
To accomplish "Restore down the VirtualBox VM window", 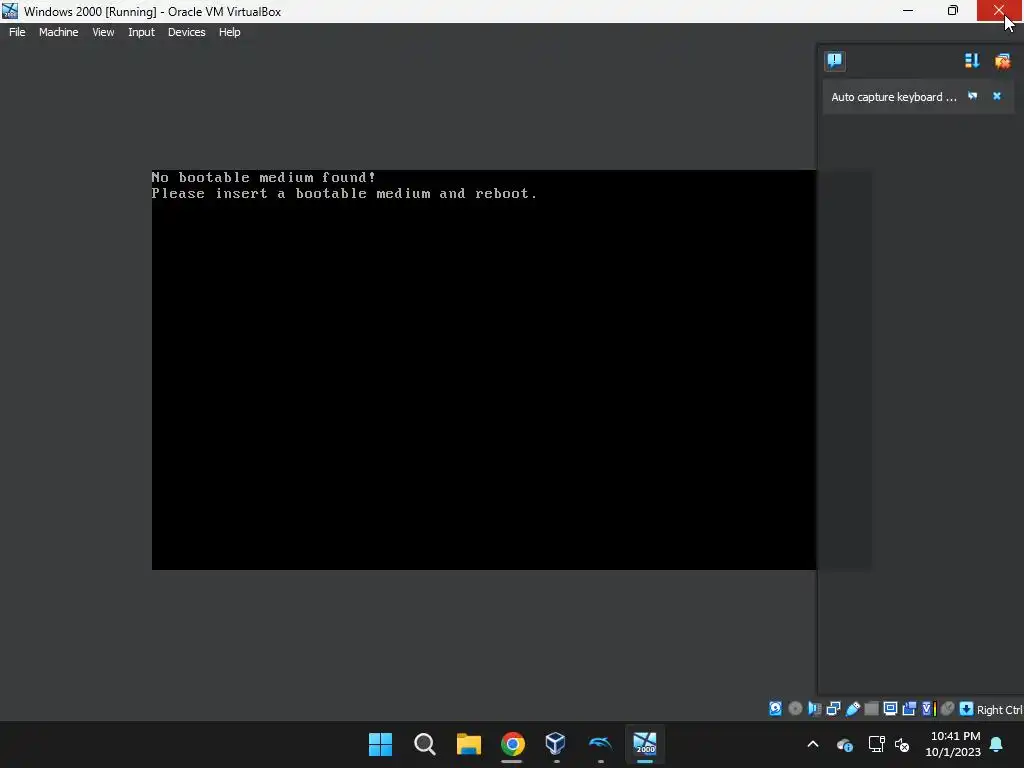I will coord(953,10).
